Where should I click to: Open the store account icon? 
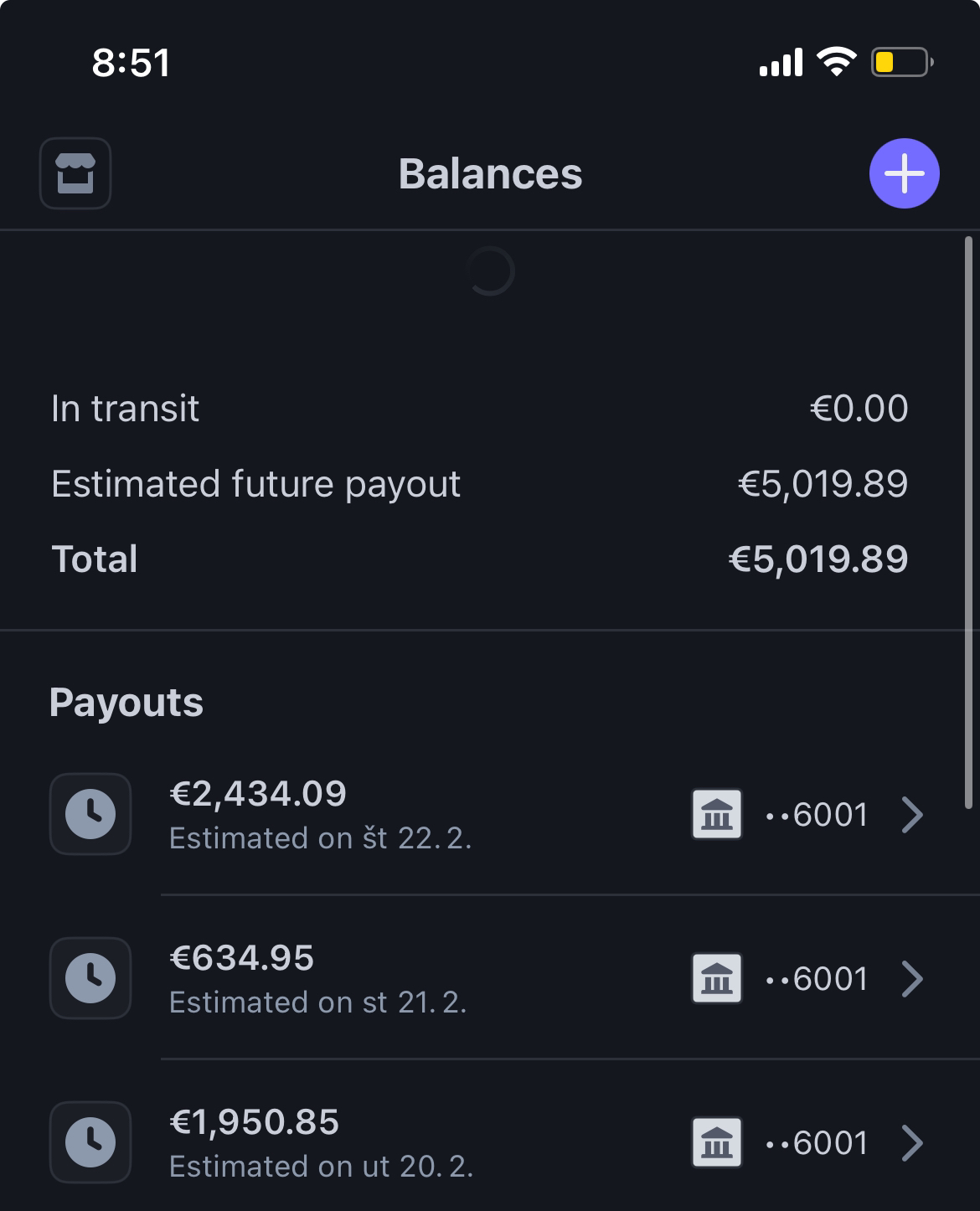tap(75, 173)
